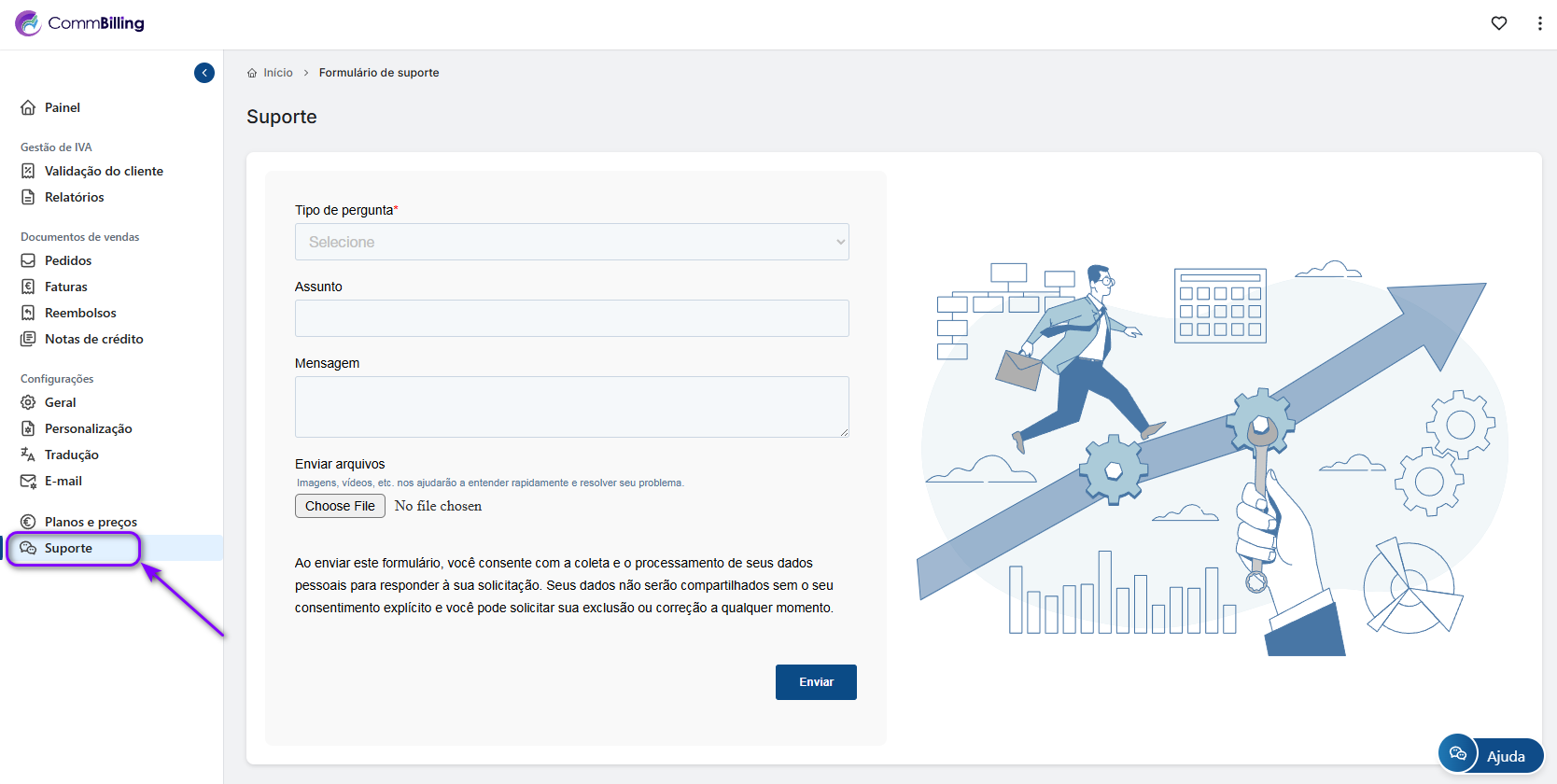Viewport: 1557px width, 784px height.
Task: Click the CommBilling logo
Action: point(80,23)
